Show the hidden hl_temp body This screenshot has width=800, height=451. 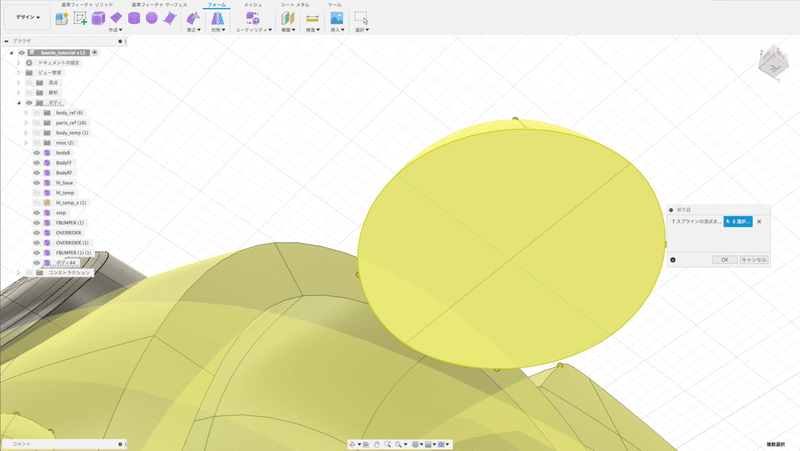pos(37,193)
